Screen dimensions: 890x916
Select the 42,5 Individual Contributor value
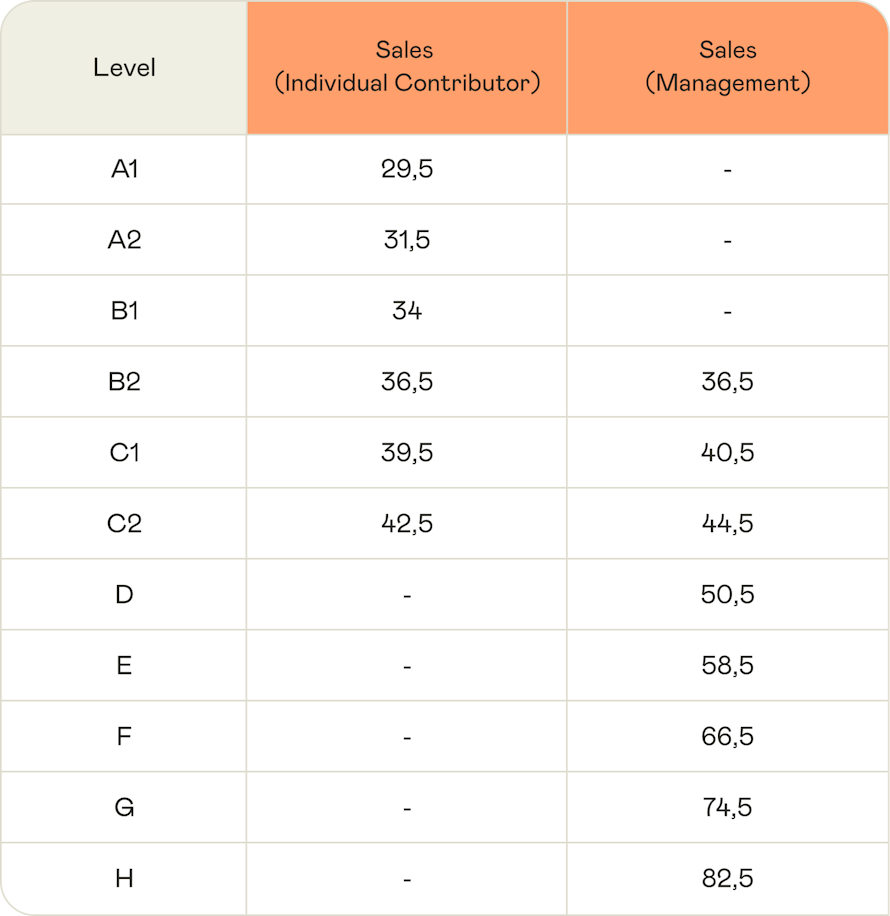click(407, 523)
